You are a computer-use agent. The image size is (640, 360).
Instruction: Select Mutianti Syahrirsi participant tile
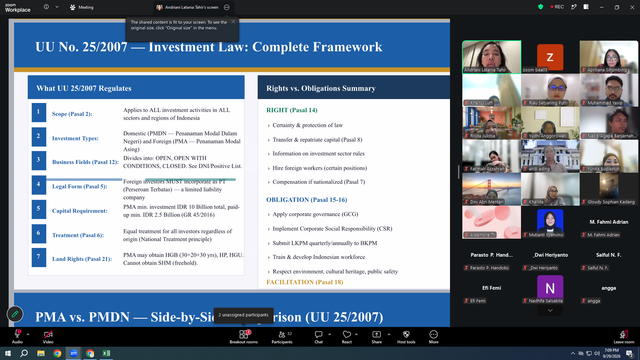[550, 222]
